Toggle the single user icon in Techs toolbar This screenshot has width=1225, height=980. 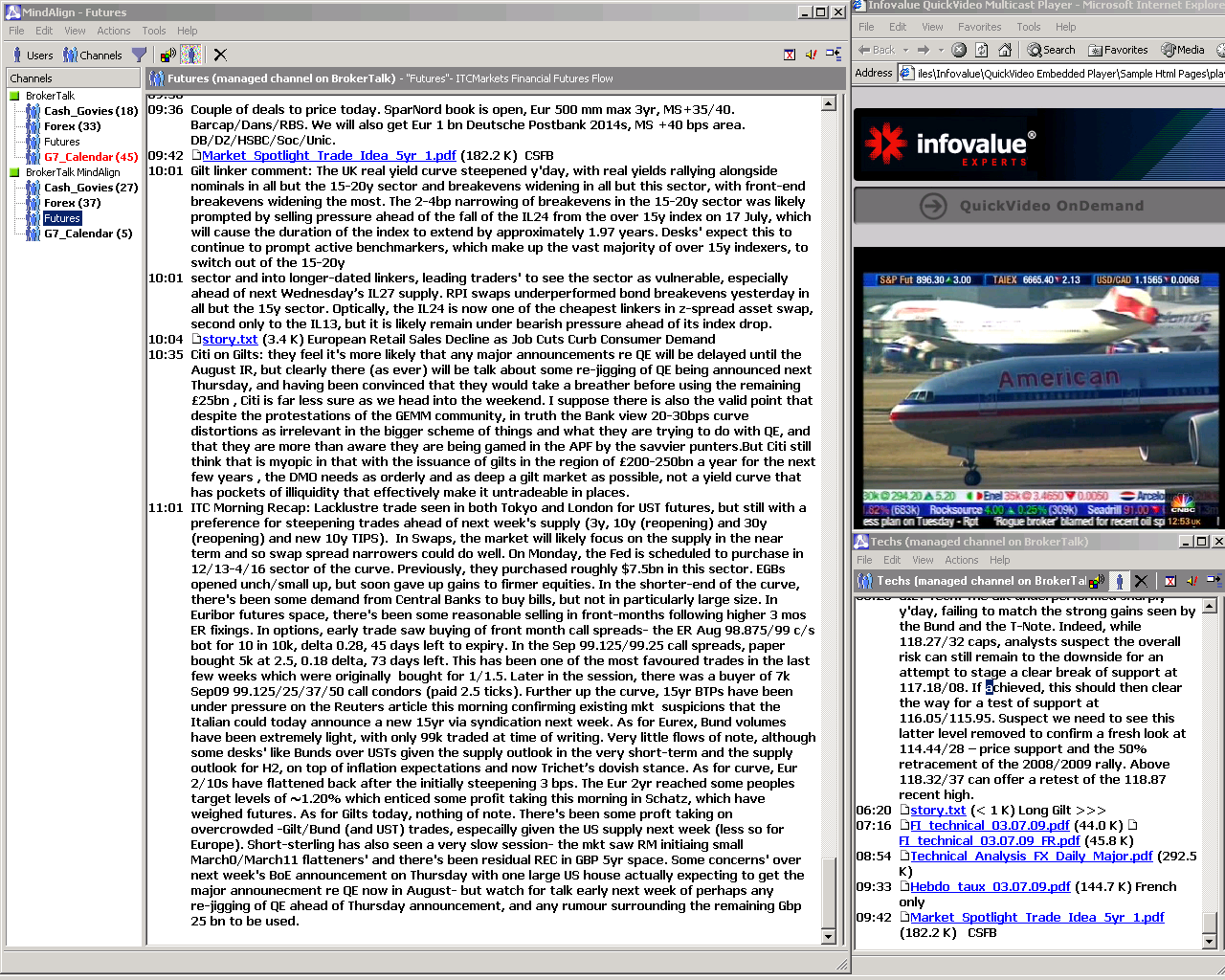1119,581
